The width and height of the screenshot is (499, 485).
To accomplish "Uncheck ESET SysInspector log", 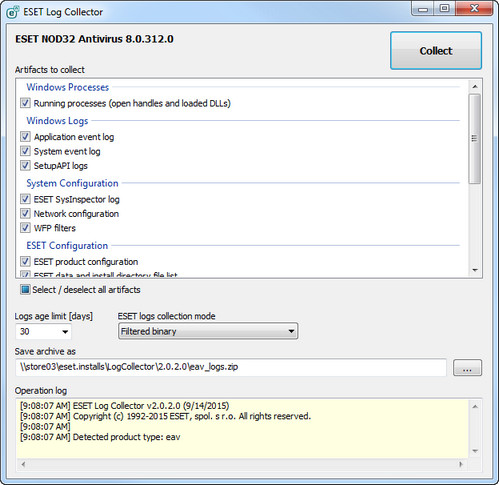I will point(25,199).
